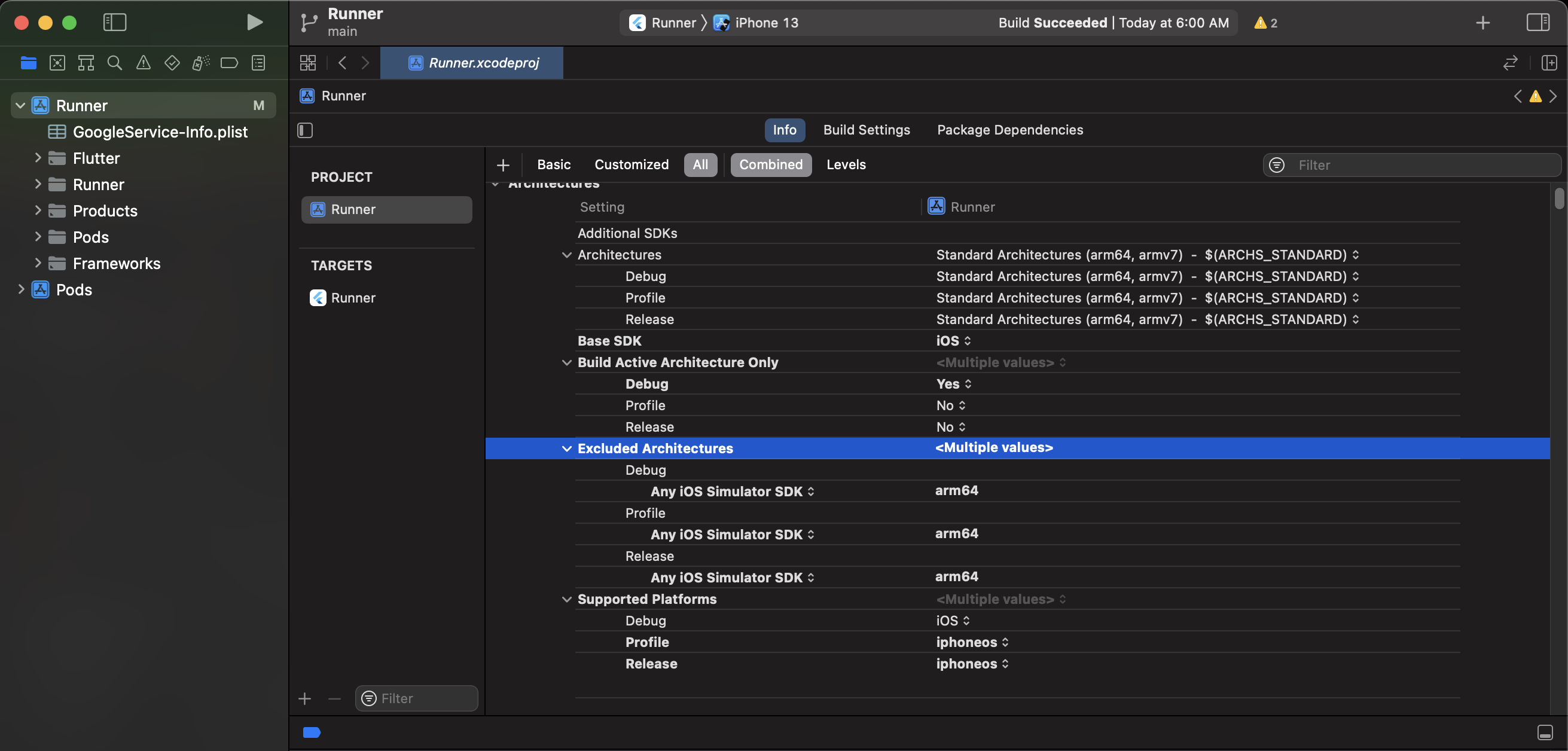Screen dimensions: 1568x751
Task: Expand the Frameworks folder
Action: coord(38,264)
